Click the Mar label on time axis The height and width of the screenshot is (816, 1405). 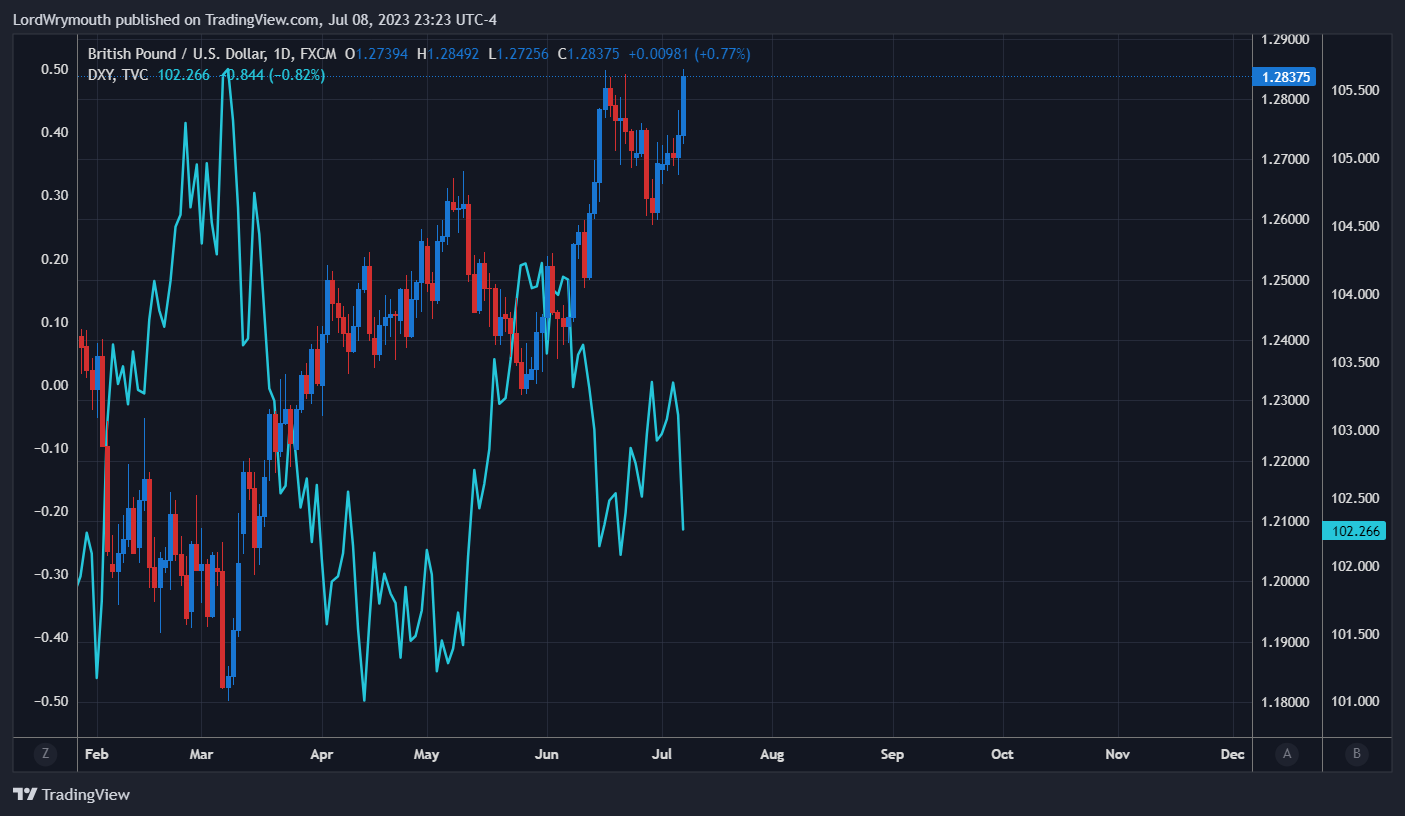click(x=201, y=754)
